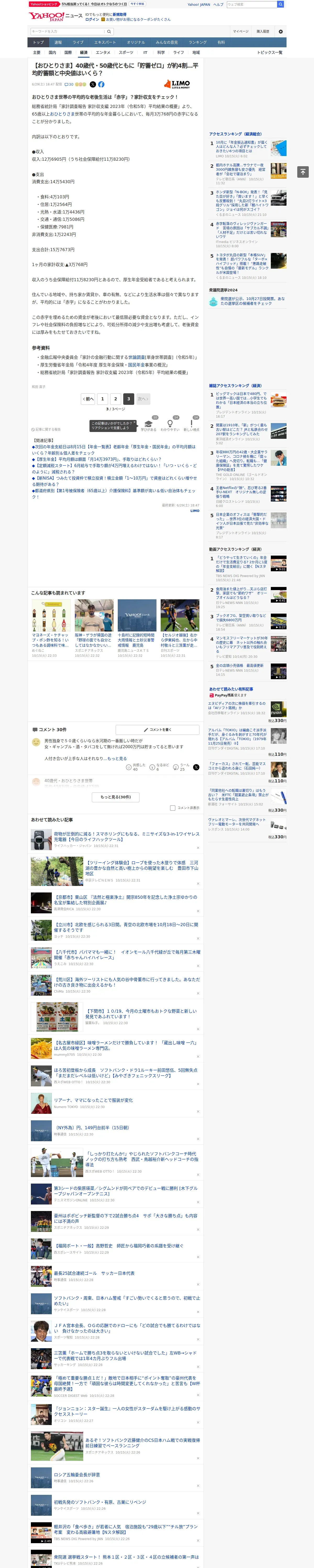Image resolution: width=314 pixels, height=1568 pixels.
Task: Open ロシア五輪委会長が辞意 article
Action: point(77,1475)
